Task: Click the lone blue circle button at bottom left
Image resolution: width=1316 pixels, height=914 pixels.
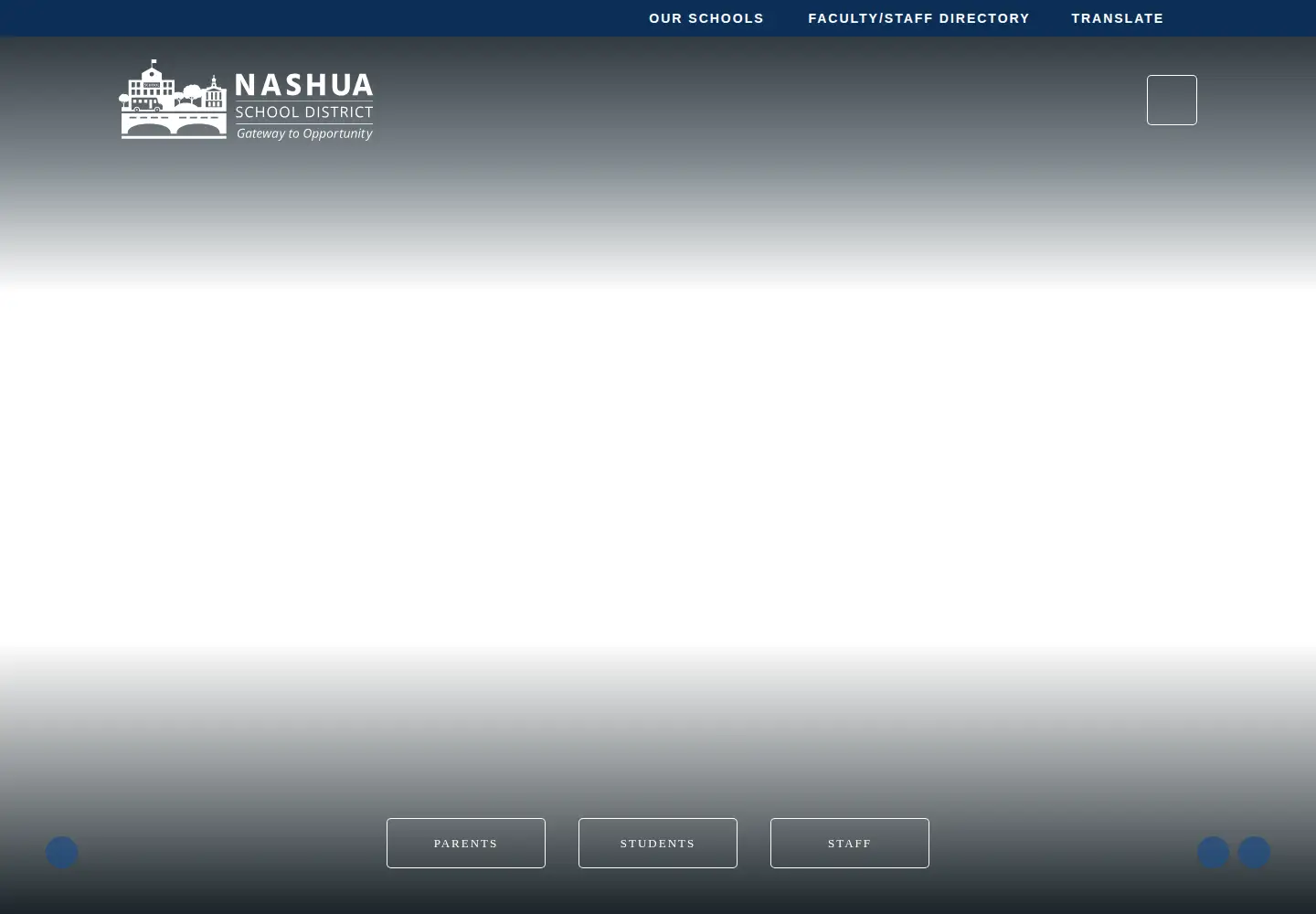Action: (62, 852)
